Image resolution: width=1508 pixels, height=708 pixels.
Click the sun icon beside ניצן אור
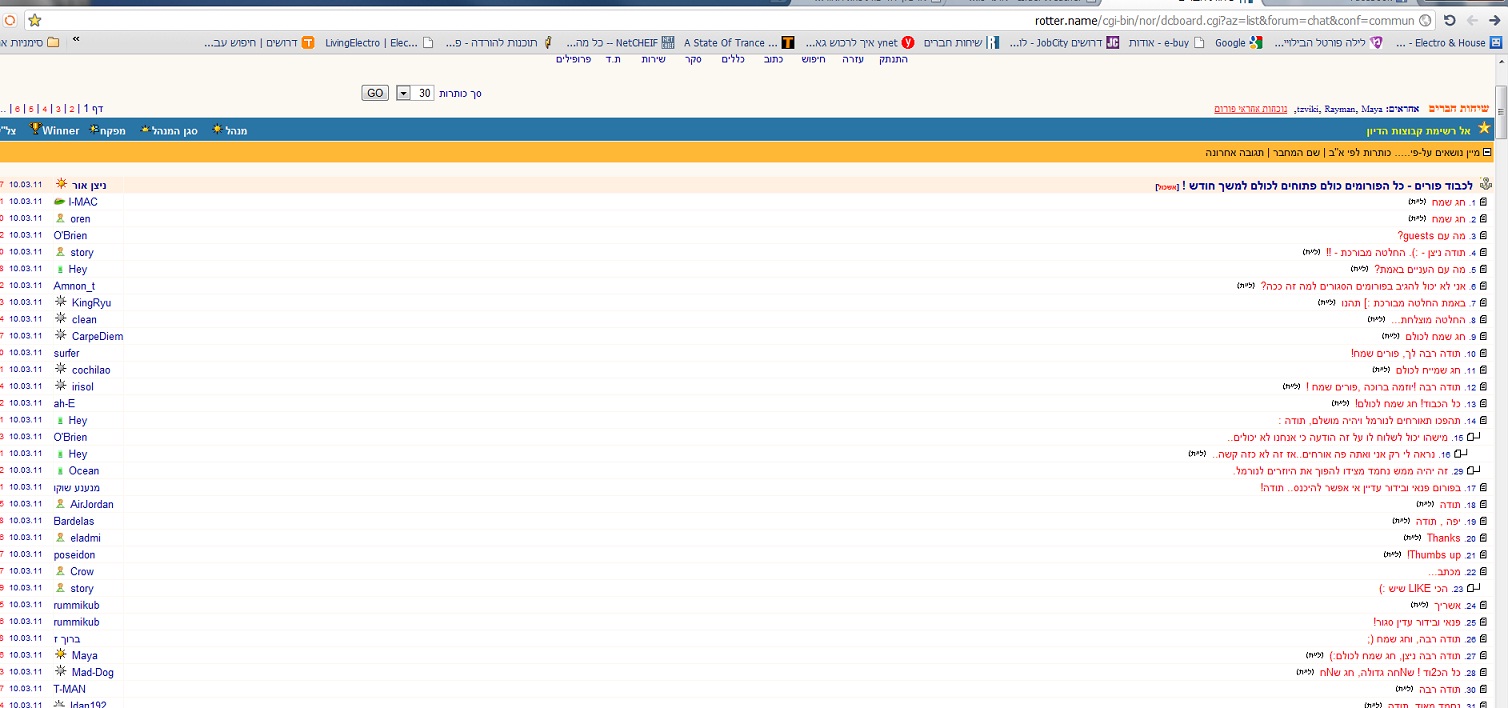pyautogui.click(x=61, y=184)
